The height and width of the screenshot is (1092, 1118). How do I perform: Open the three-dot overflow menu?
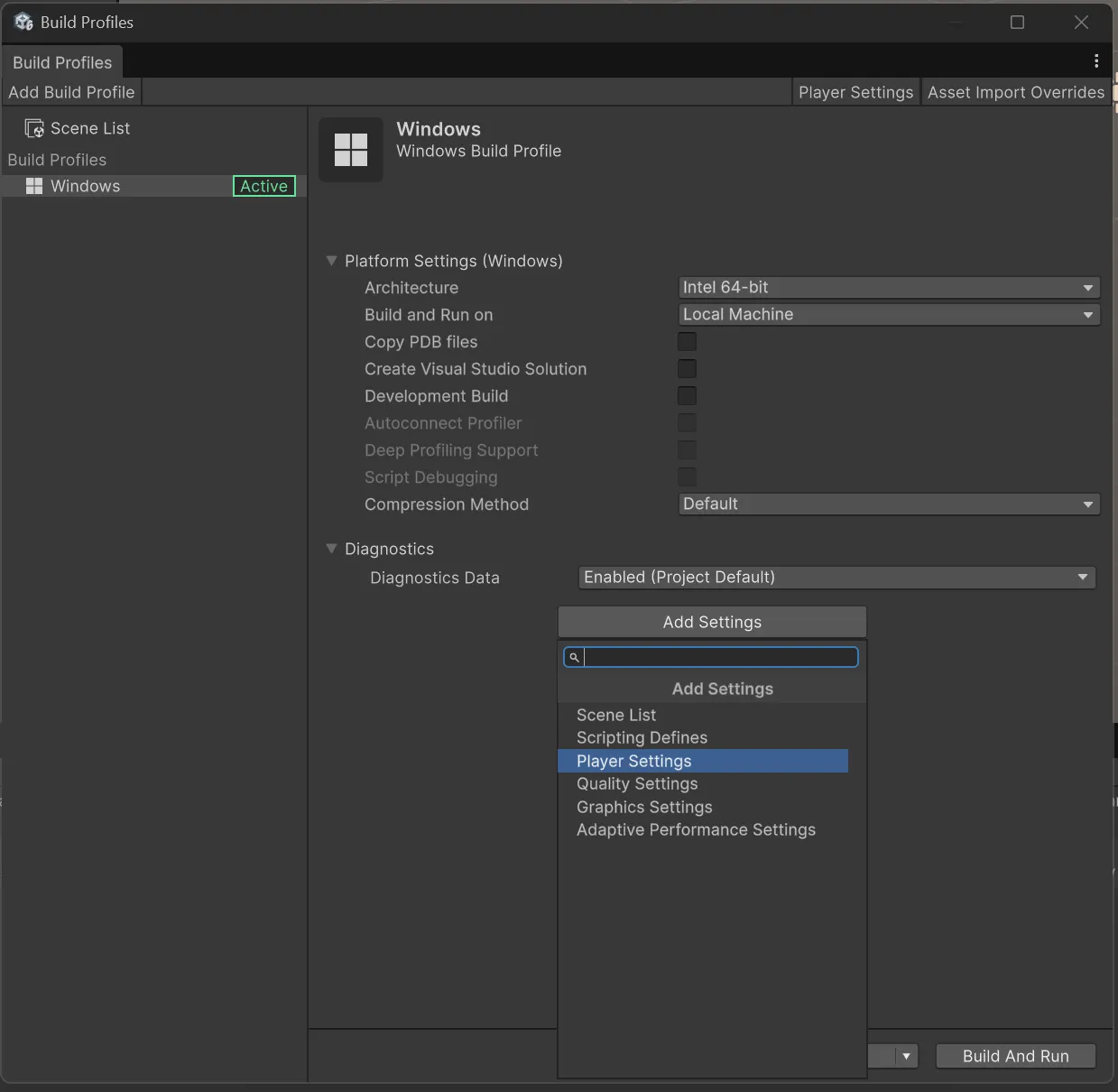point(1096,60)
